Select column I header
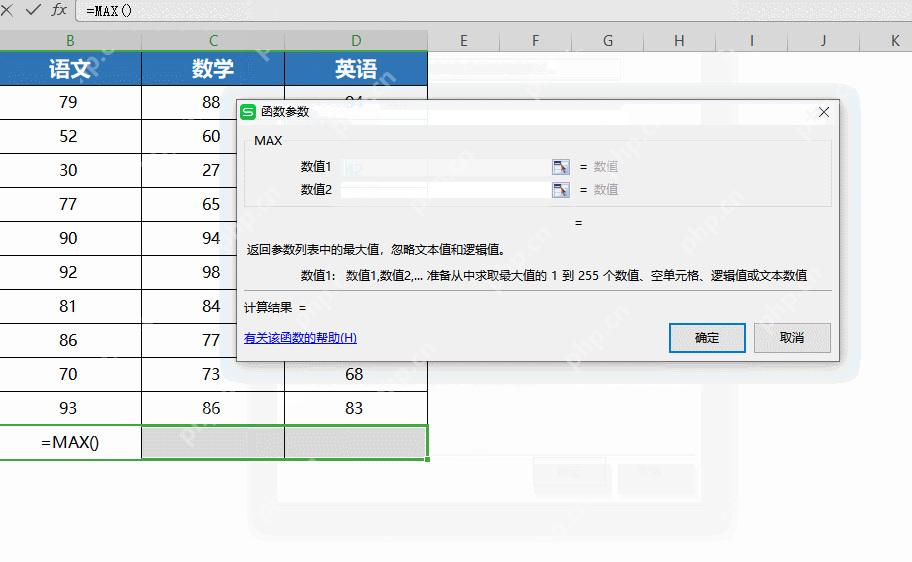The width and height of the screenshot is (912, 562). (751, 41)
